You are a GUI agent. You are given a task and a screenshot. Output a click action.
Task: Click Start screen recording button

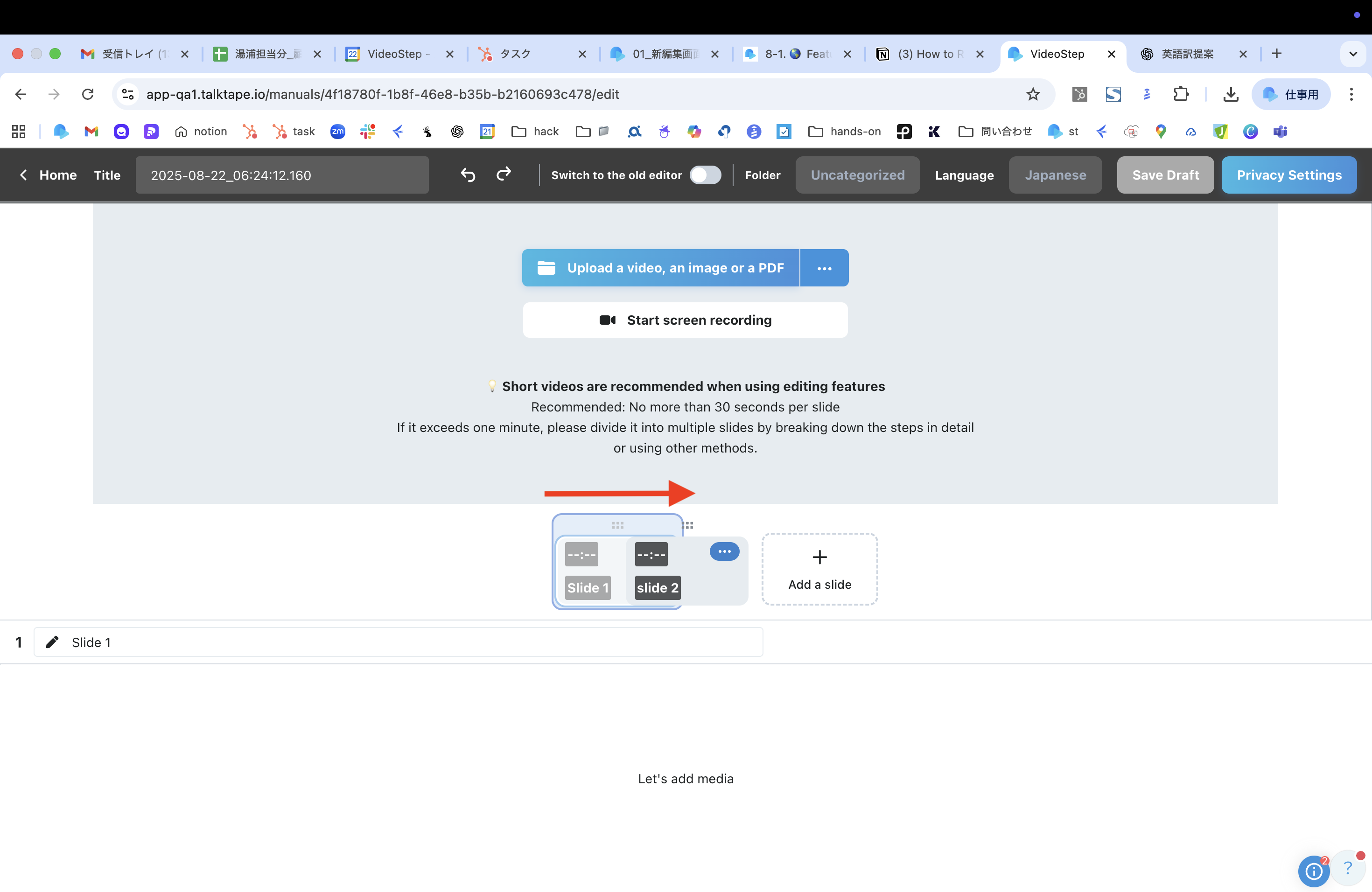(685, 320)
